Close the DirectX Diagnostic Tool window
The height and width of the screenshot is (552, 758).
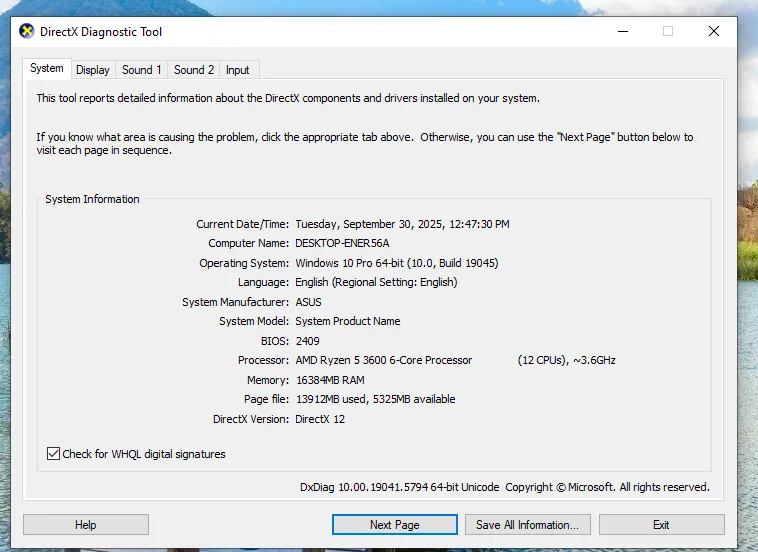click(713, 31)
